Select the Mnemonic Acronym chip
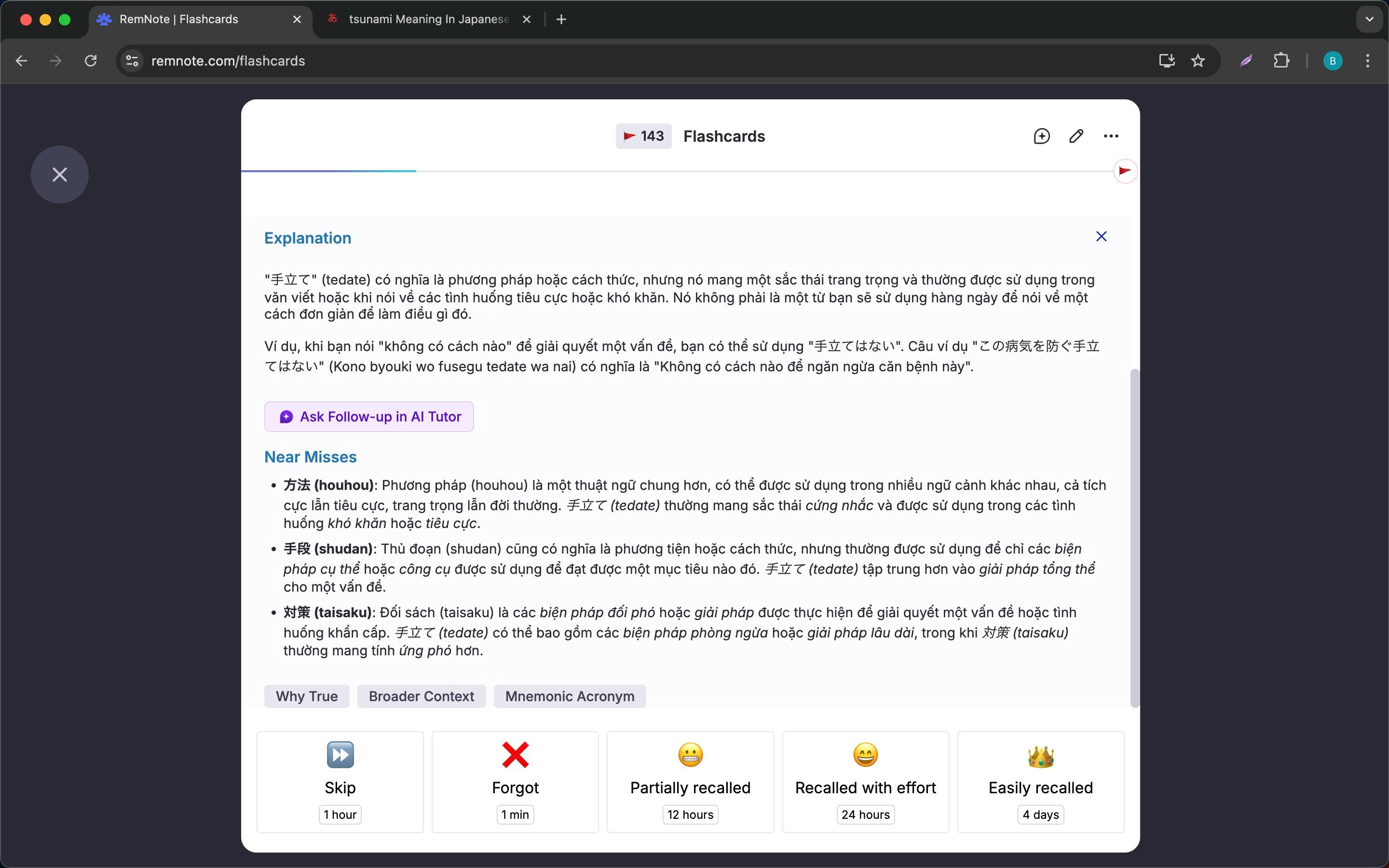 click(570, 696)
